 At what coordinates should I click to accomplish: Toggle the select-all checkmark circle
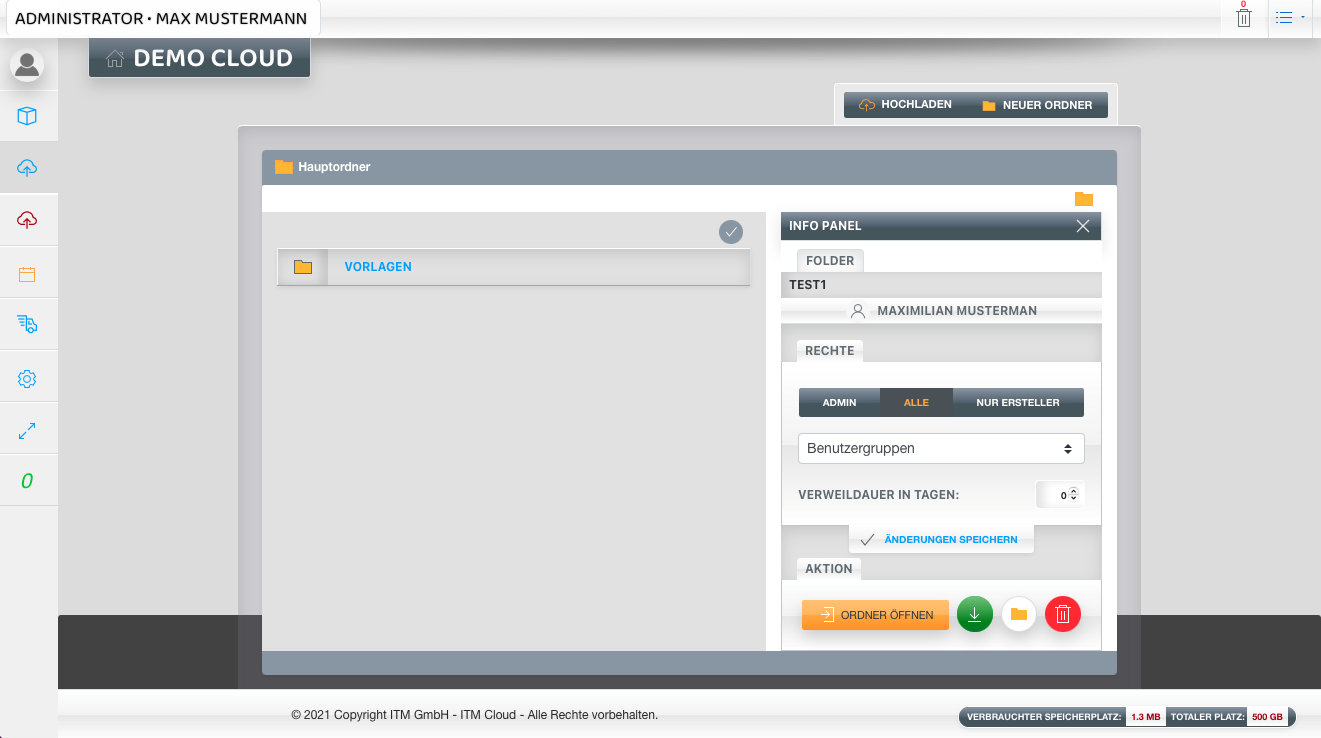click(731, 232)
